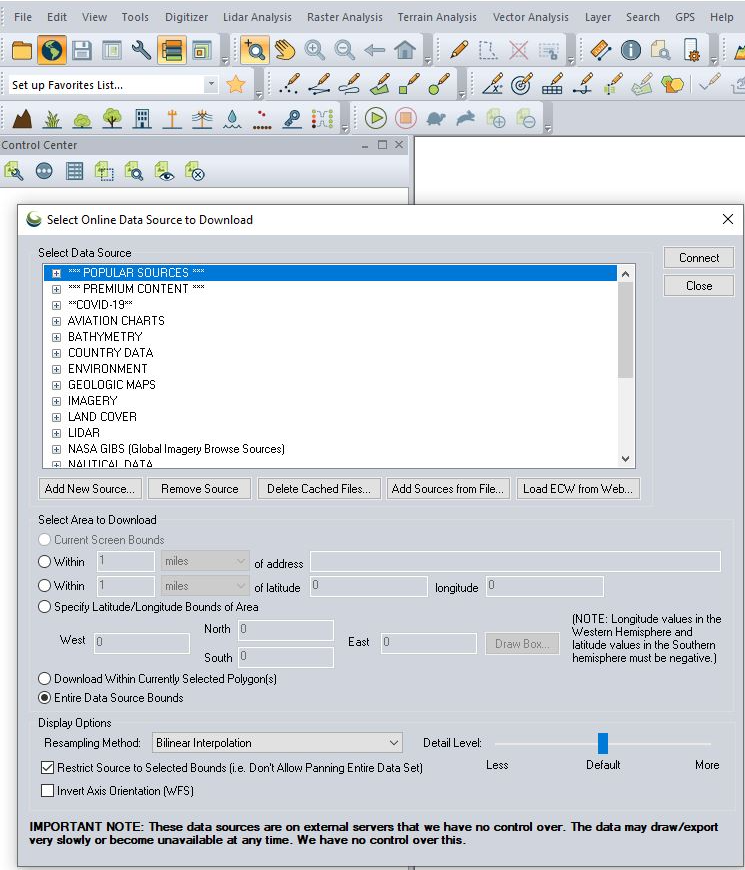Click the green Play button icon

tap(376, 118)
